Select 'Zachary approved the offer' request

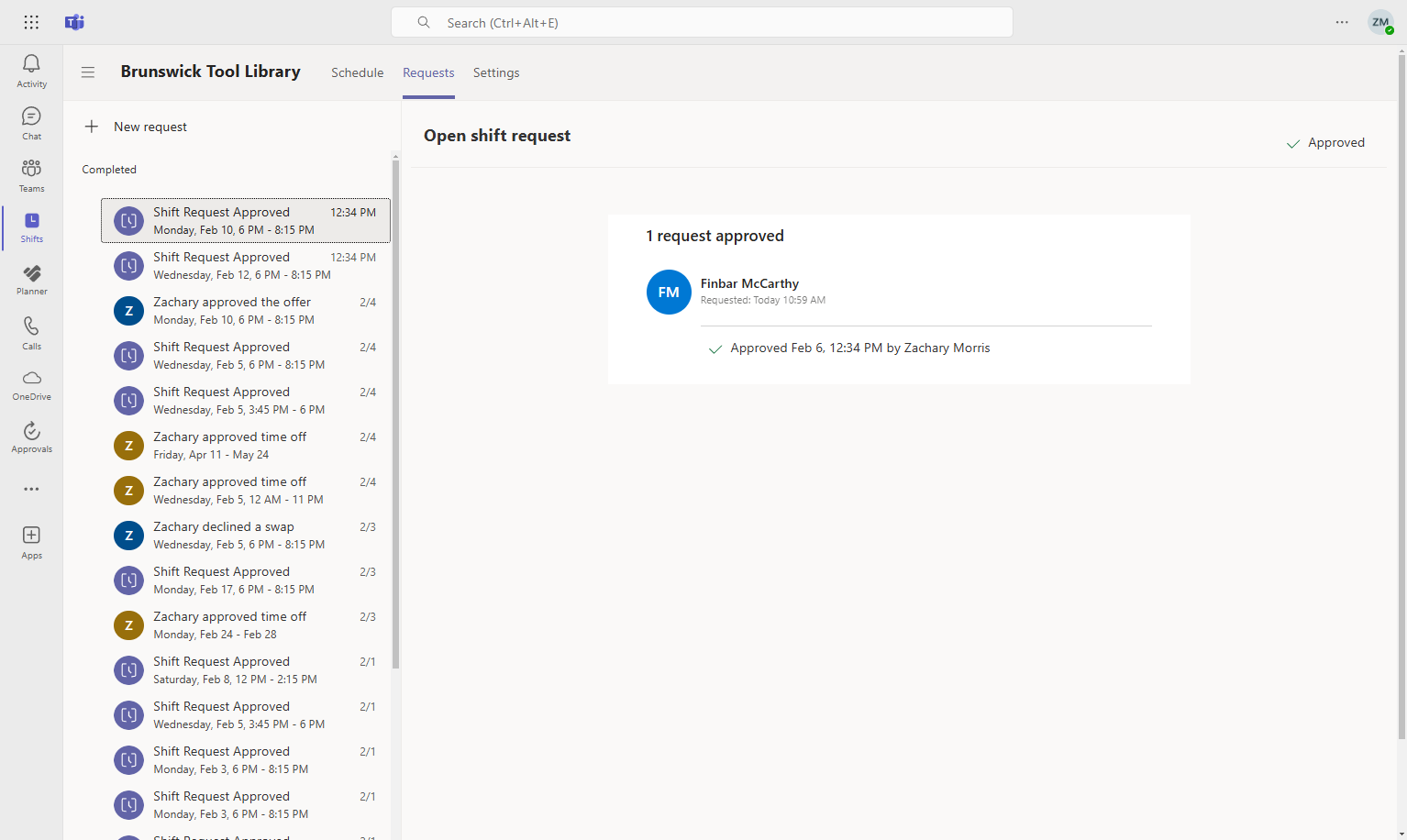(x=246, y=310)
